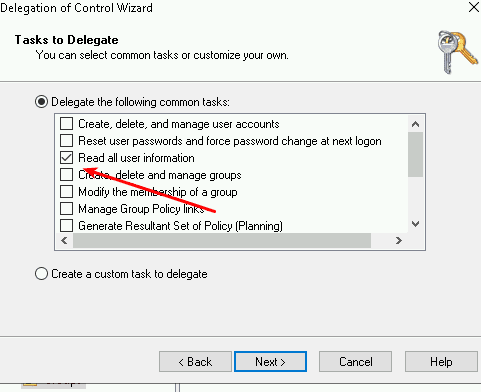
Task: Click the vertical scrollbar thumb in task list
Action: pyautogui.click(x=415, y=154)
